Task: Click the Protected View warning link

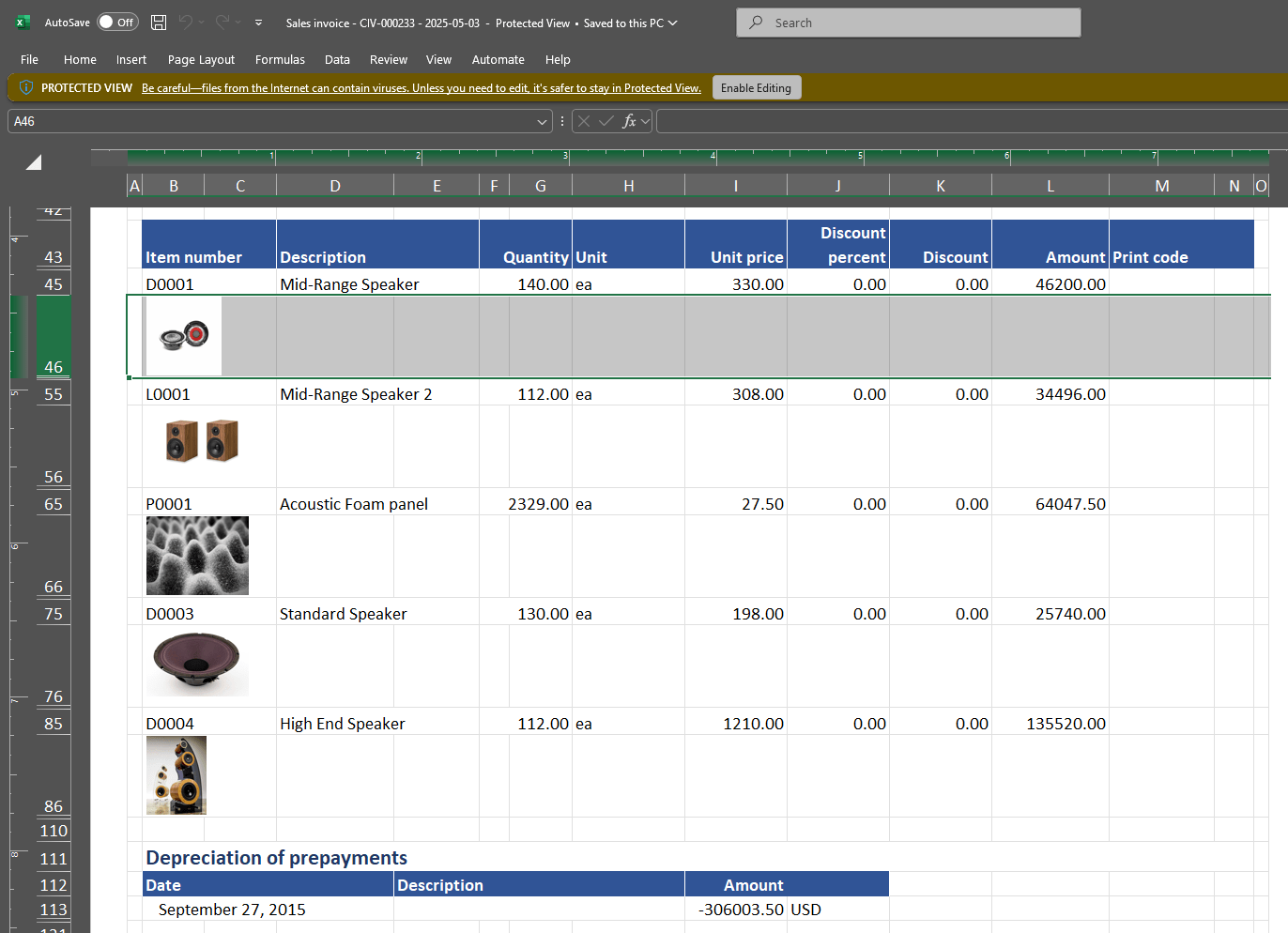Action: (x=421, y=88)
